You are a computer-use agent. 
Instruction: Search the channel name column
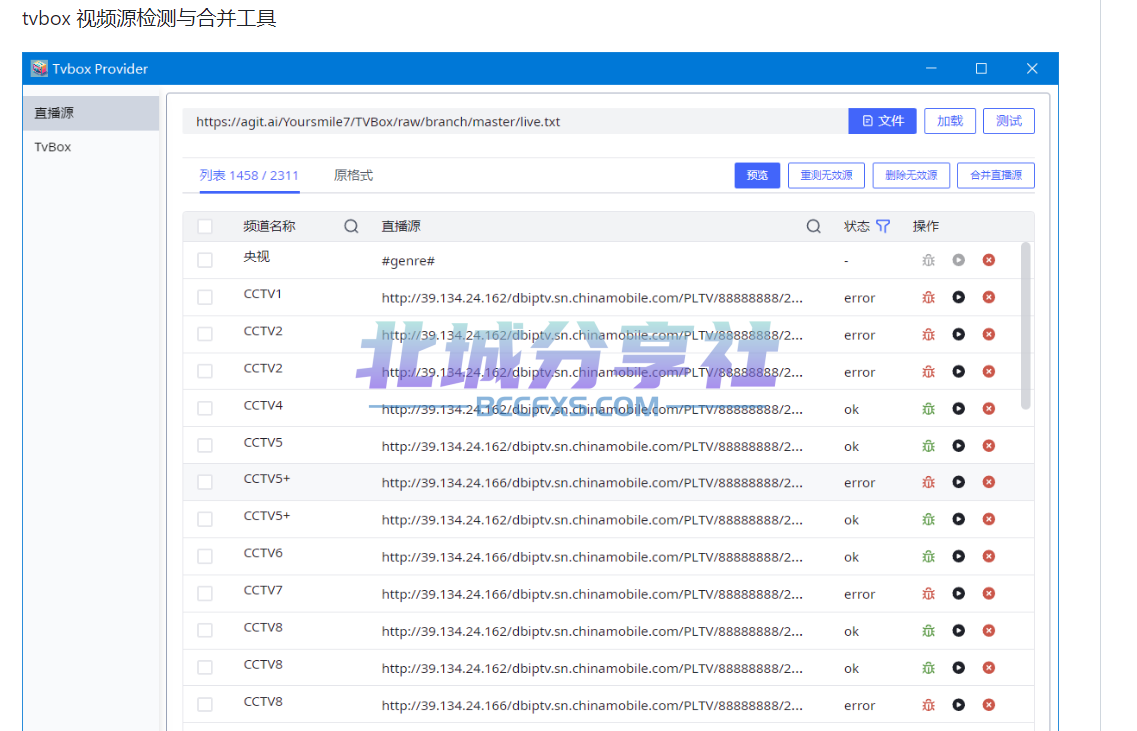(351, 226)
